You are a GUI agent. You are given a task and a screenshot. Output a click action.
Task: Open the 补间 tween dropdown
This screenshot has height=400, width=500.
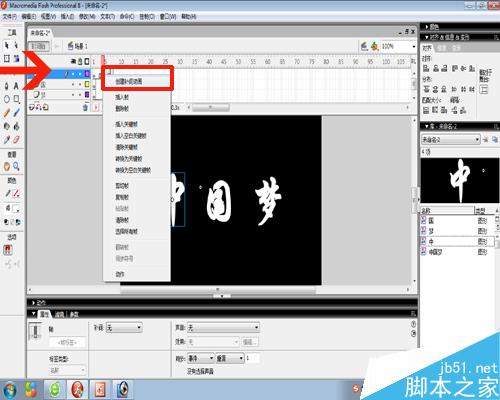point(124,328)
